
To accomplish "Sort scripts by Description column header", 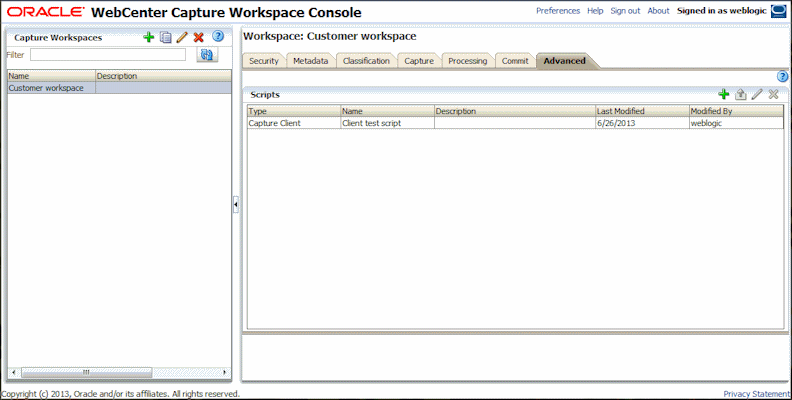I will tap(515, 111).
